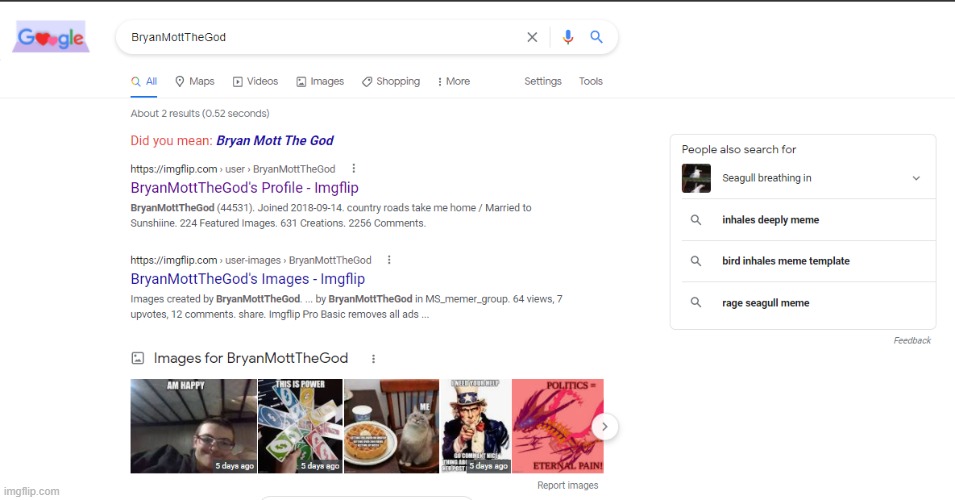Open the Uncle Sam I need your help thumbnail

tap(476, 426)
